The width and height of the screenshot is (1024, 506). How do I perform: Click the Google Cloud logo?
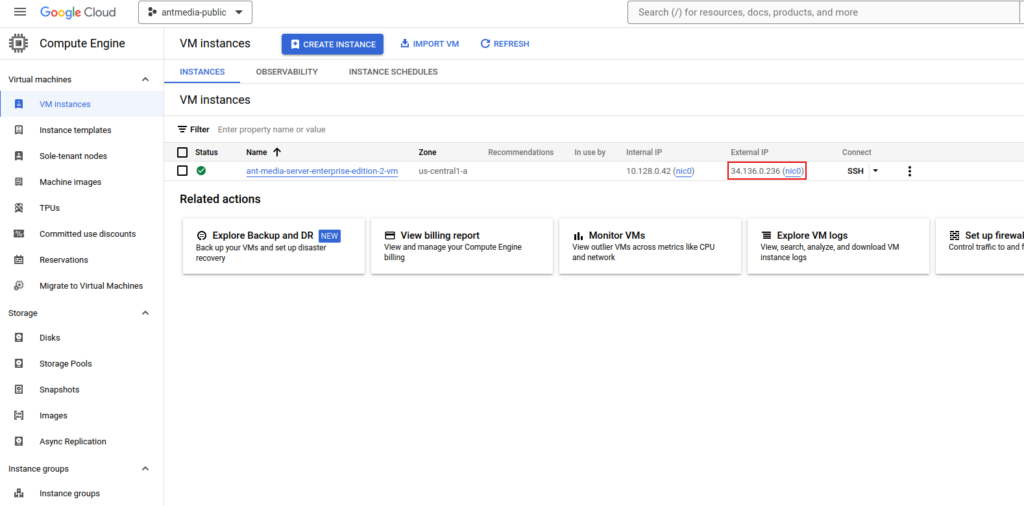point(78,12)
